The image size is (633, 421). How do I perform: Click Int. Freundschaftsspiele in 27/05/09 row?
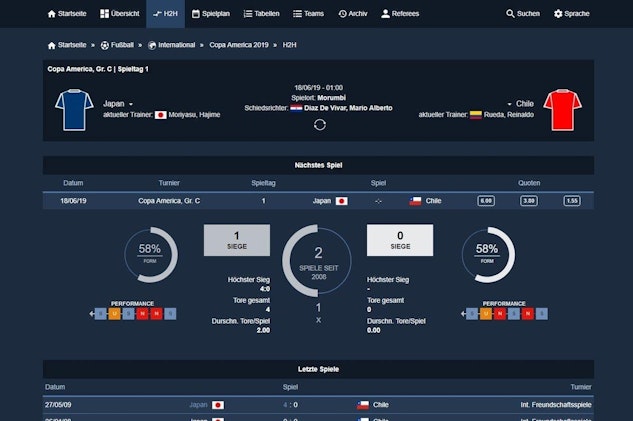pos(555,404)
